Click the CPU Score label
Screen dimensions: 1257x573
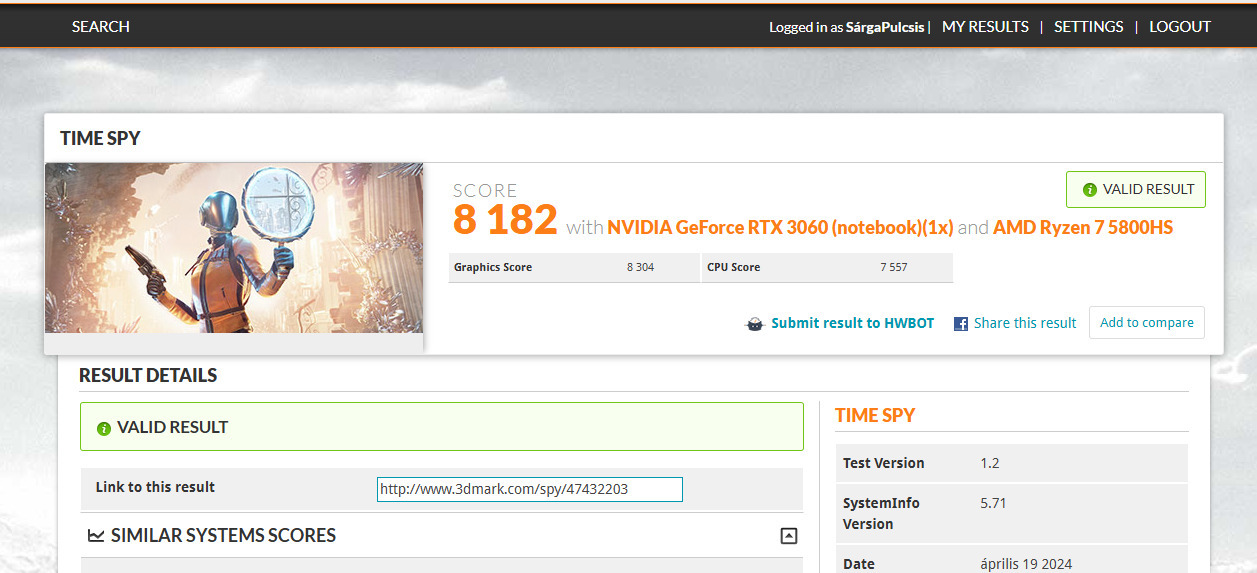733,267
